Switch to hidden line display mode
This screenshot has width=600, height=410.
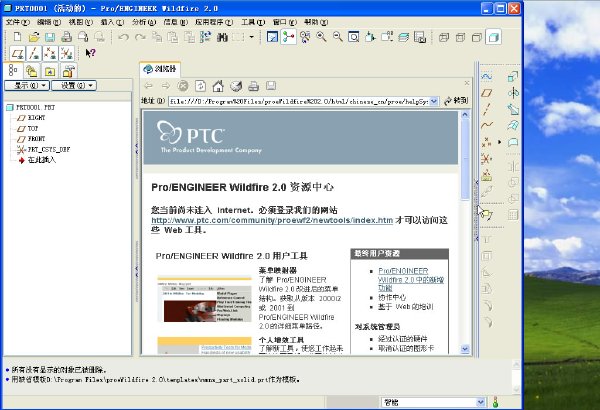460,37
